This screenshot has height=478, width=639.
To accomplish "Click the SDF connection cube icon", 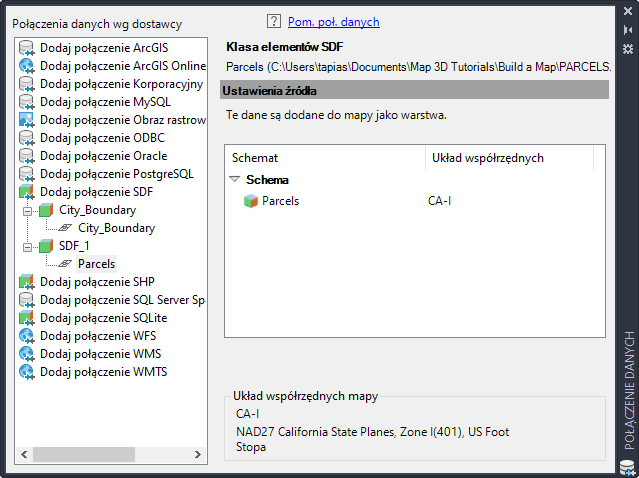I will click(26, 192).
